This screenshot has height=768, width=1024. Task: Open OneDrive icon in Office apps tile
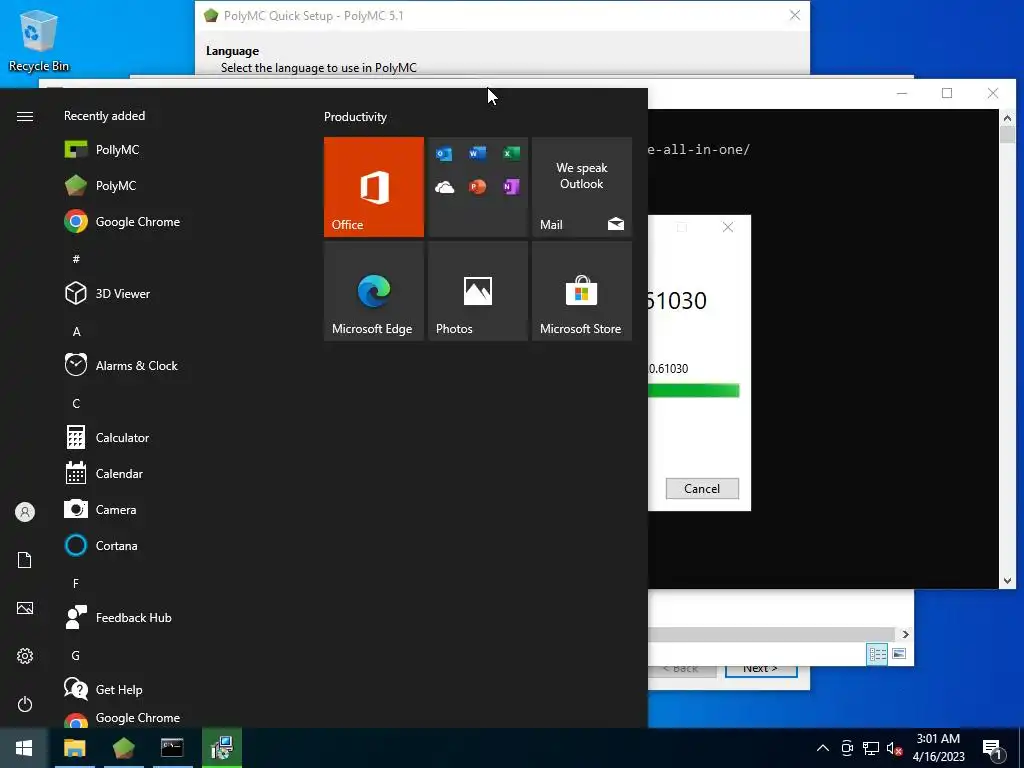click(x=444, y=187)
